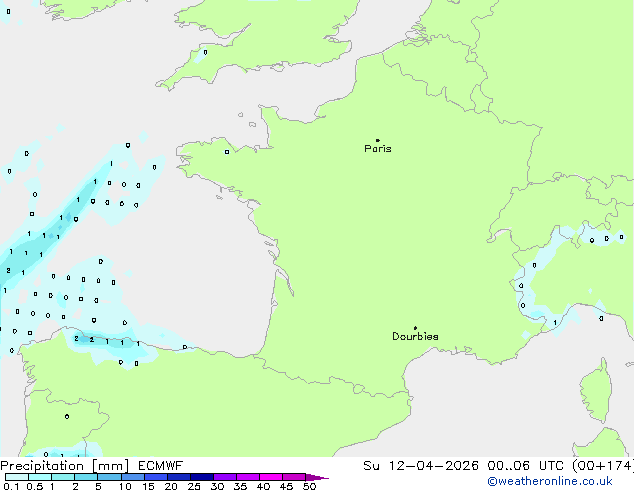Screen dimensions: 634x490
Task: Click the above-50 arrow tip of legend
Action: point(317,478)
